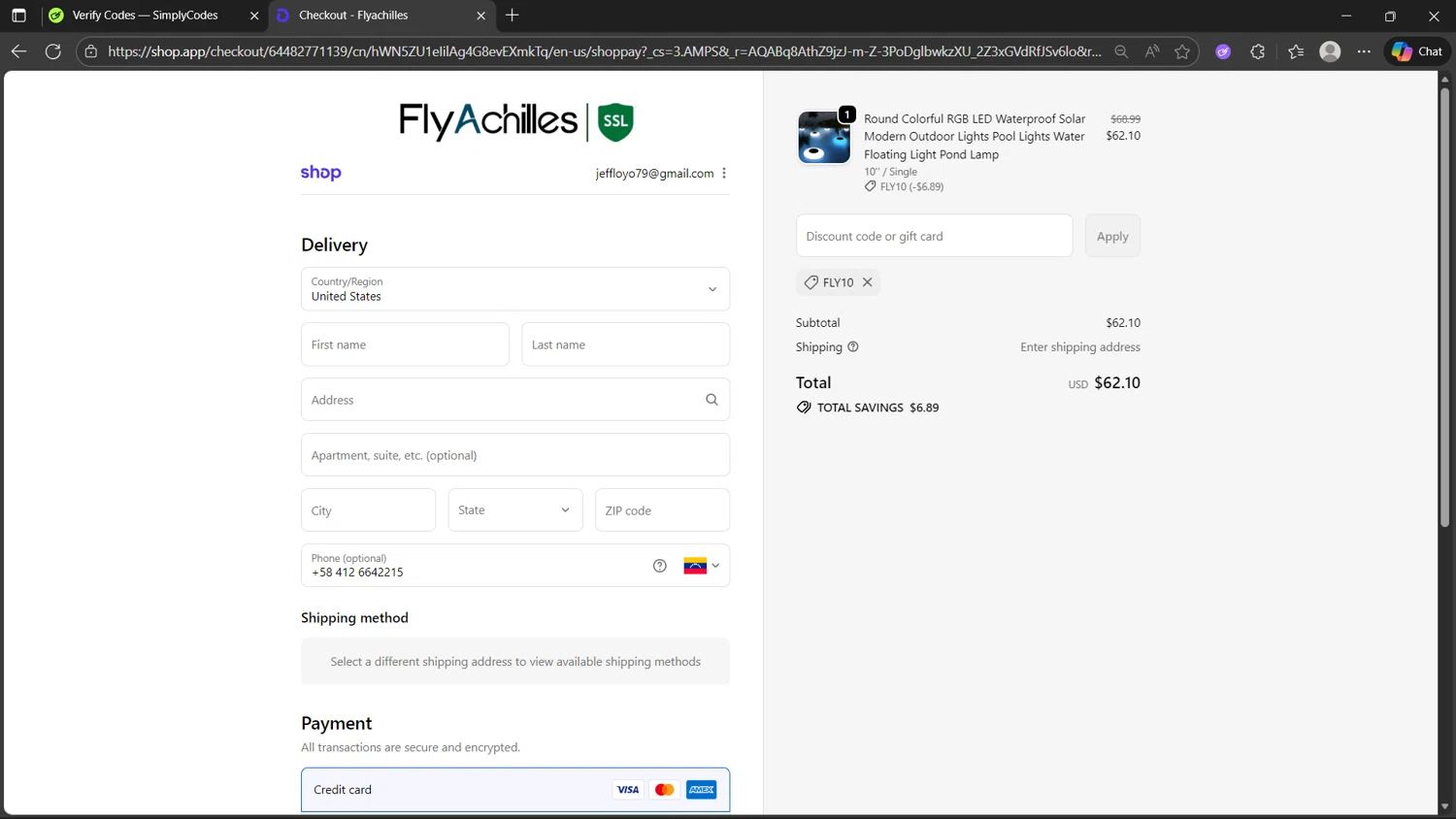Click the Total $62.10 amount
1456x819 pixels.
click(x=1117, y=383)
